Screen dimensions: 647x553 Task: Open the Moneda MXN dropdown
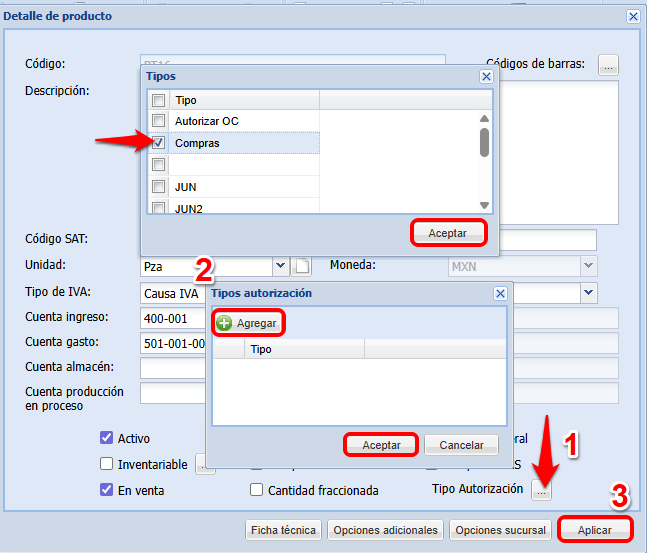[589, 266]
